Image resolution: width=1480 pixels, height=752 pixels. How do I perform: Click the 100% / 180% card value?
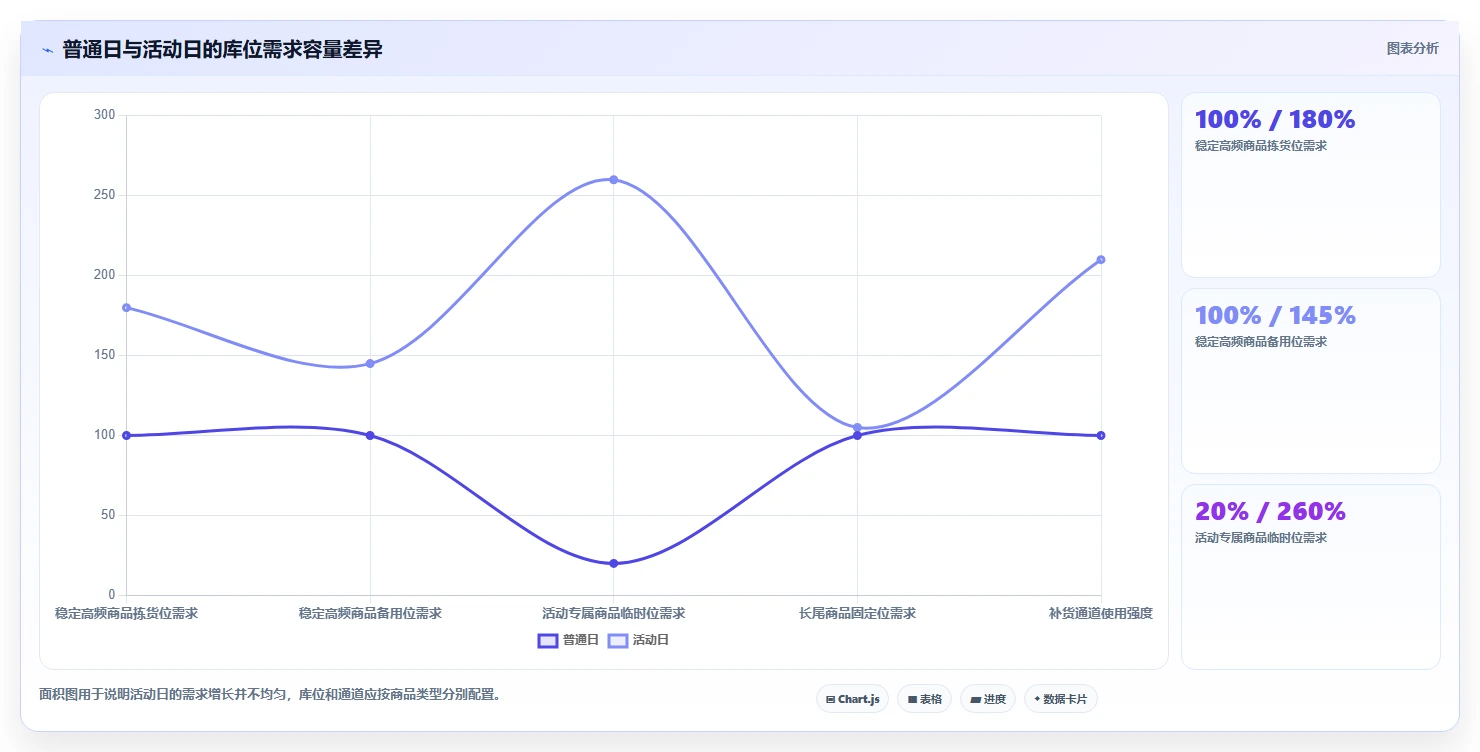click(x=1275, y=120)
